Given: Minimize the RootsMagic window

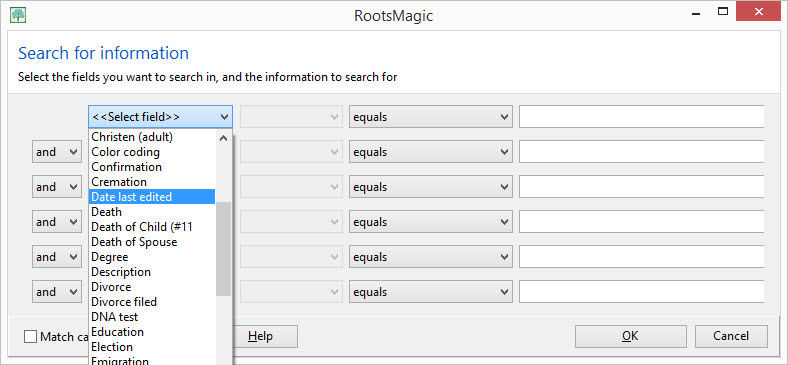Looking at the screenshot, I should [696, 14].
